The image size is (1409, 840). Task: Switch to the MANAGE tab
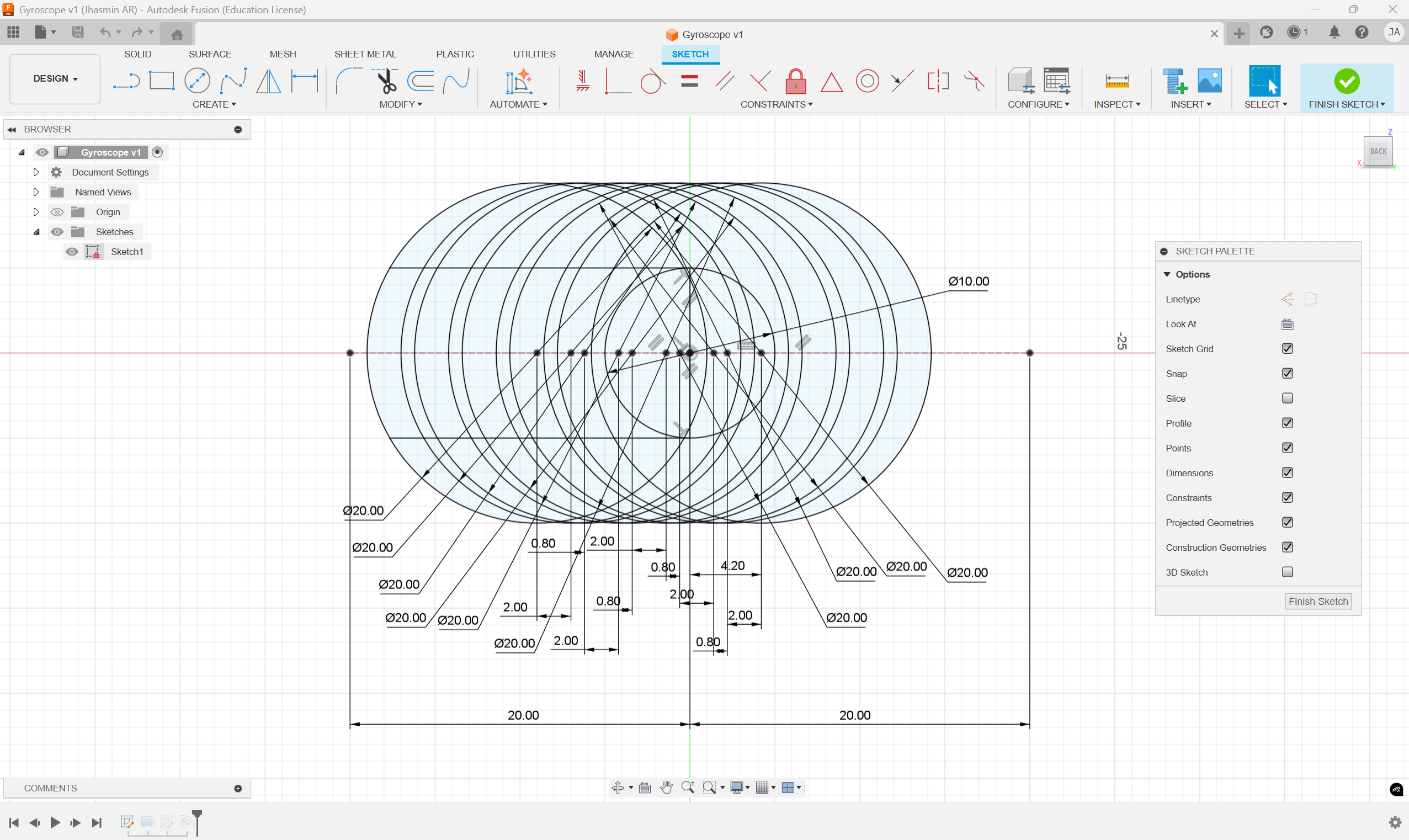(x=613, y=54)
